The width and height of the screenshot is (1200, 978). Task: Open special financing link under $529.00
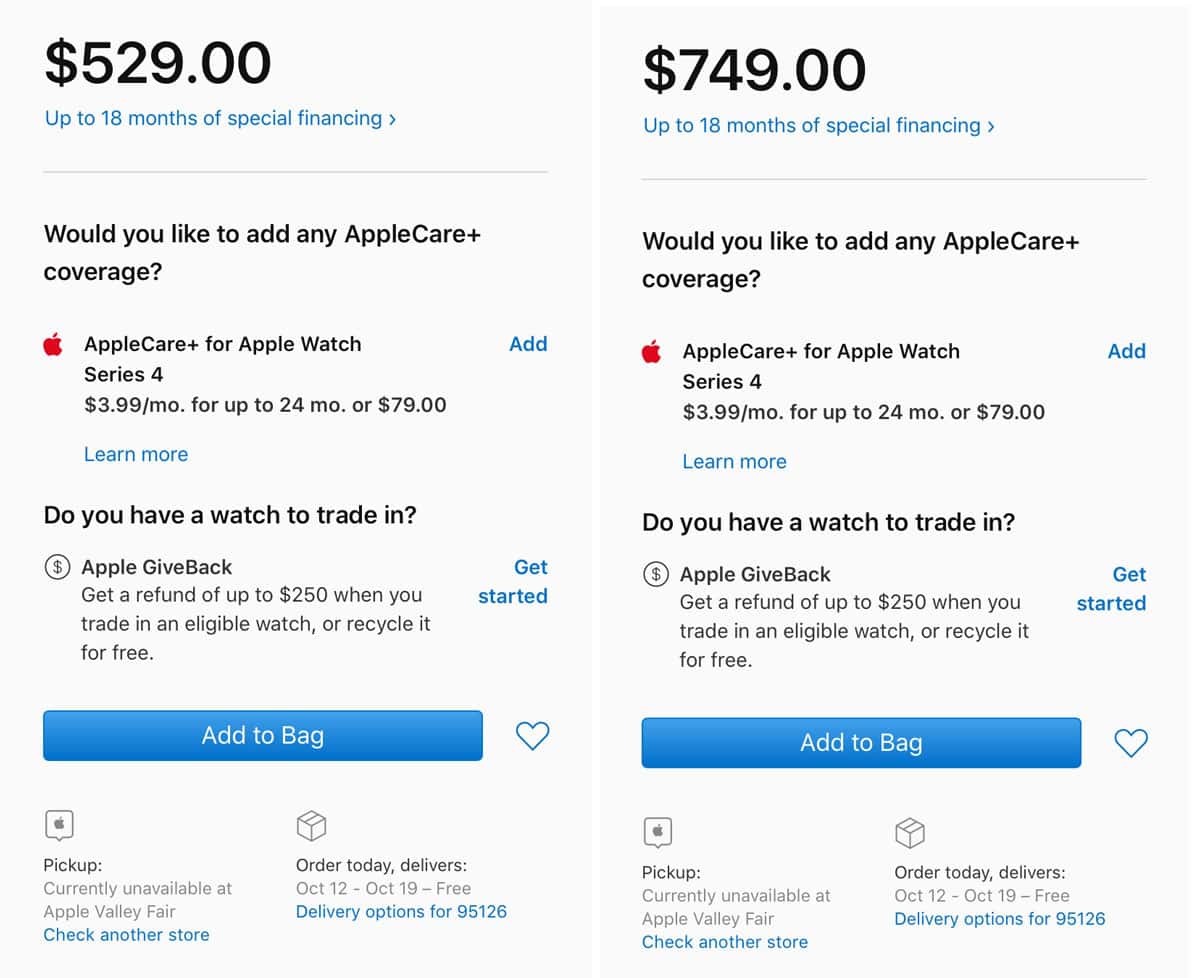pos(220,118)
